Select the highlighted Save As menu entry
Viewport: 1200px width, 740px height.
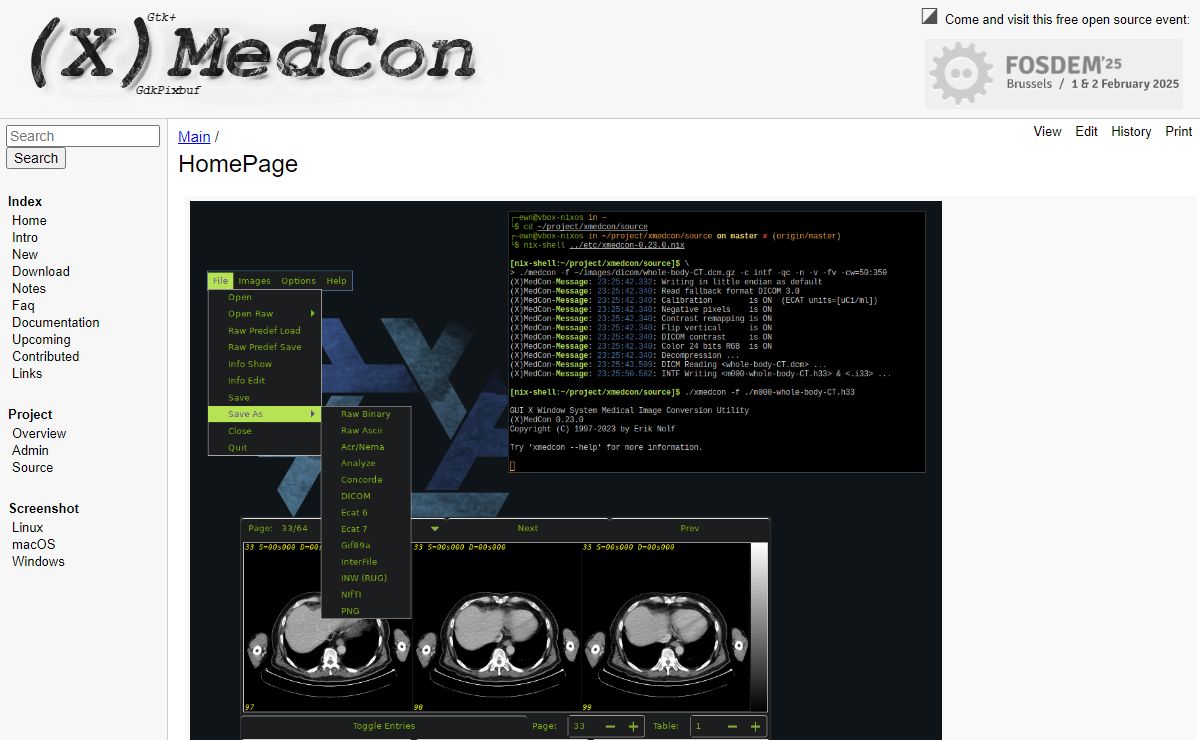click(265, 414)
